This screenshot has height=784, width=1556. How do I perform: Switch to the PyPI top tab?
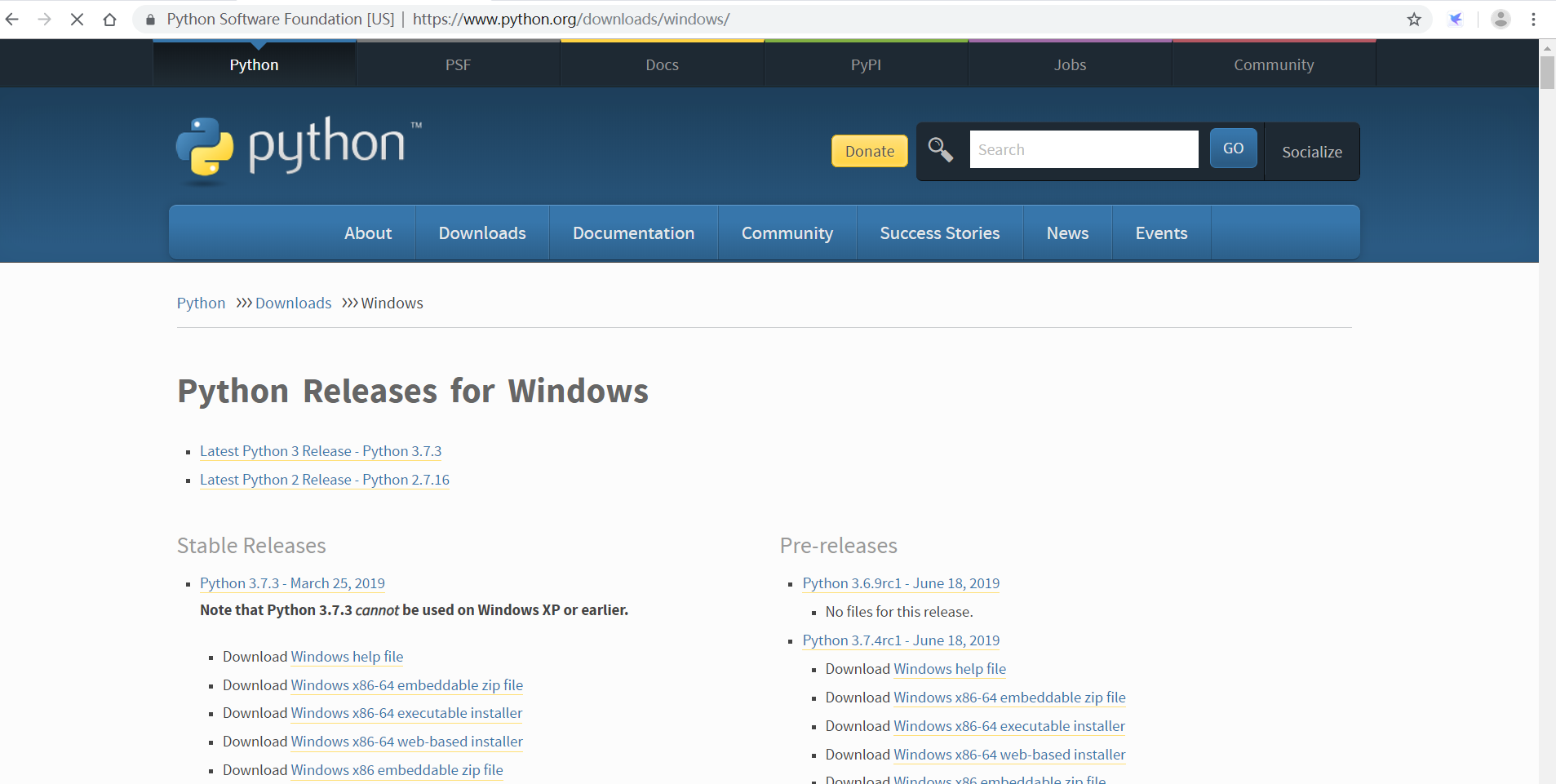pos(866,64)
